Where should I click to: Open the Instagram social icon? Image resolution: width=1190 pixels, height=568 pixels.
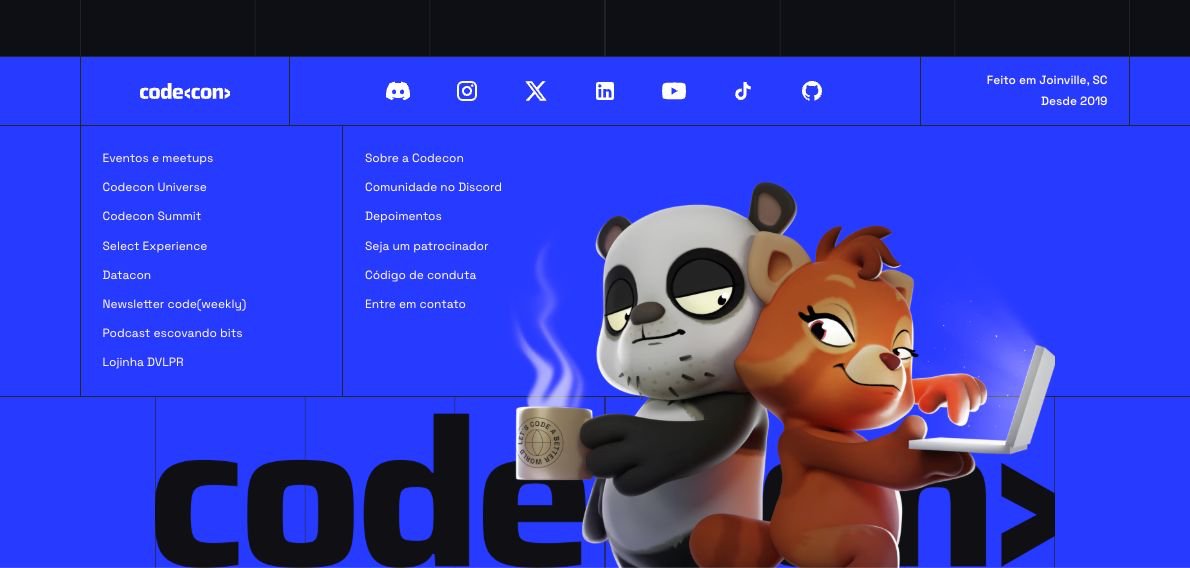pos(467,91)
